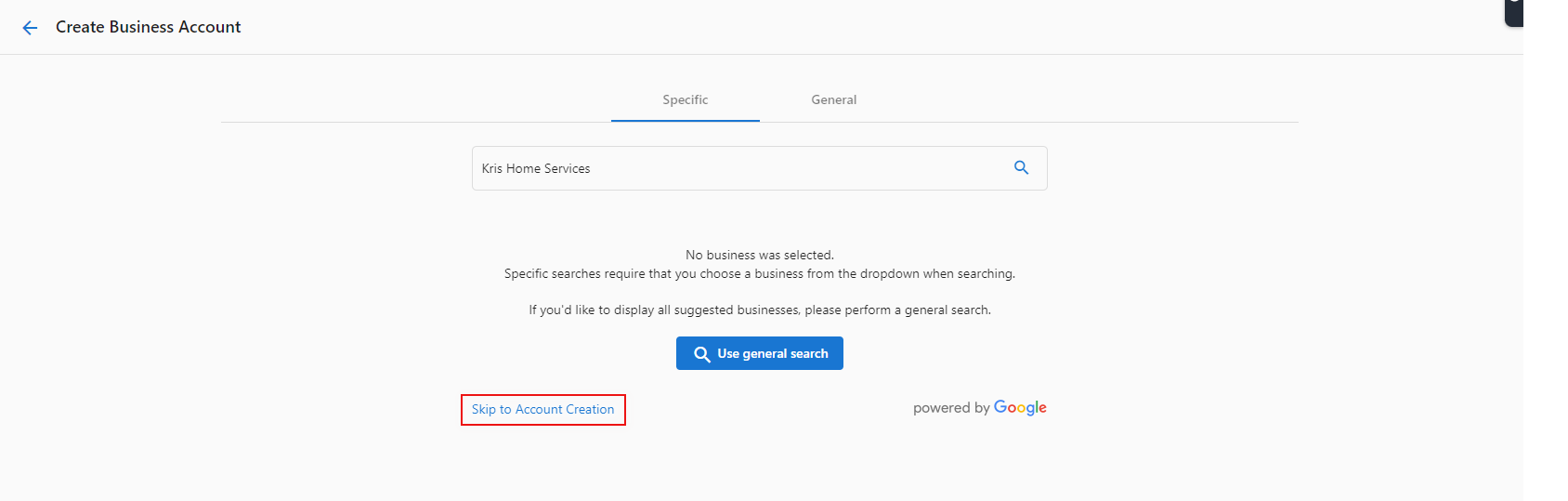Switch to the Specific tab

pos(686,99)
